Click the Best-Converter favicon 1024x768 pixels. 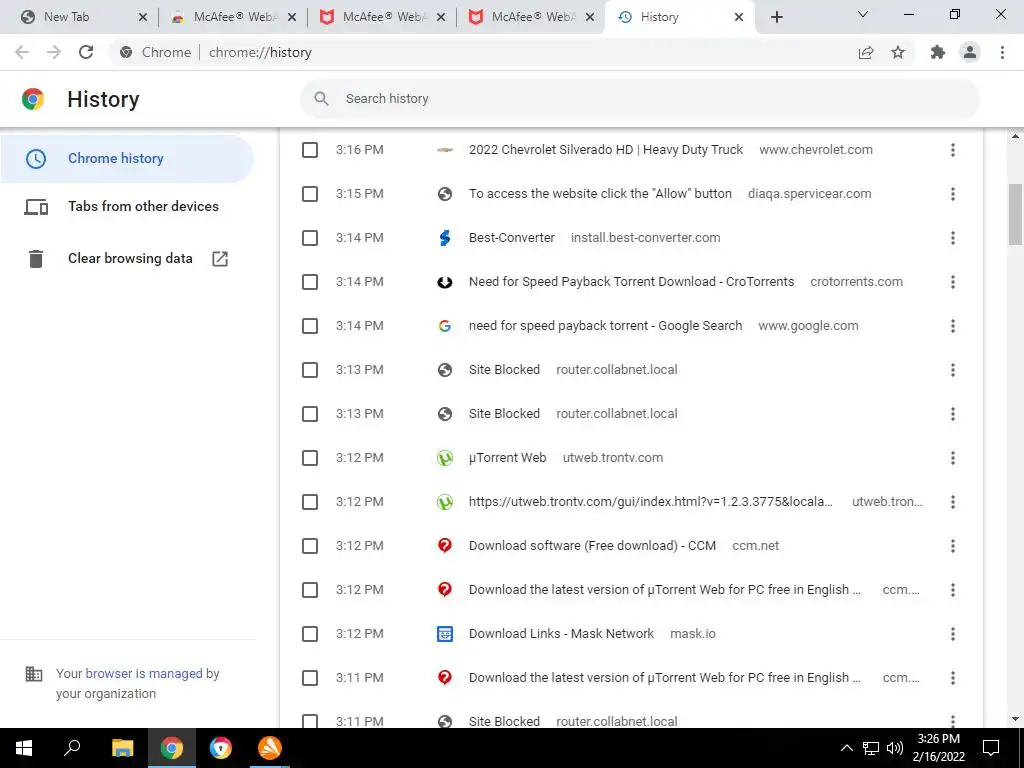tap(445, 238)
